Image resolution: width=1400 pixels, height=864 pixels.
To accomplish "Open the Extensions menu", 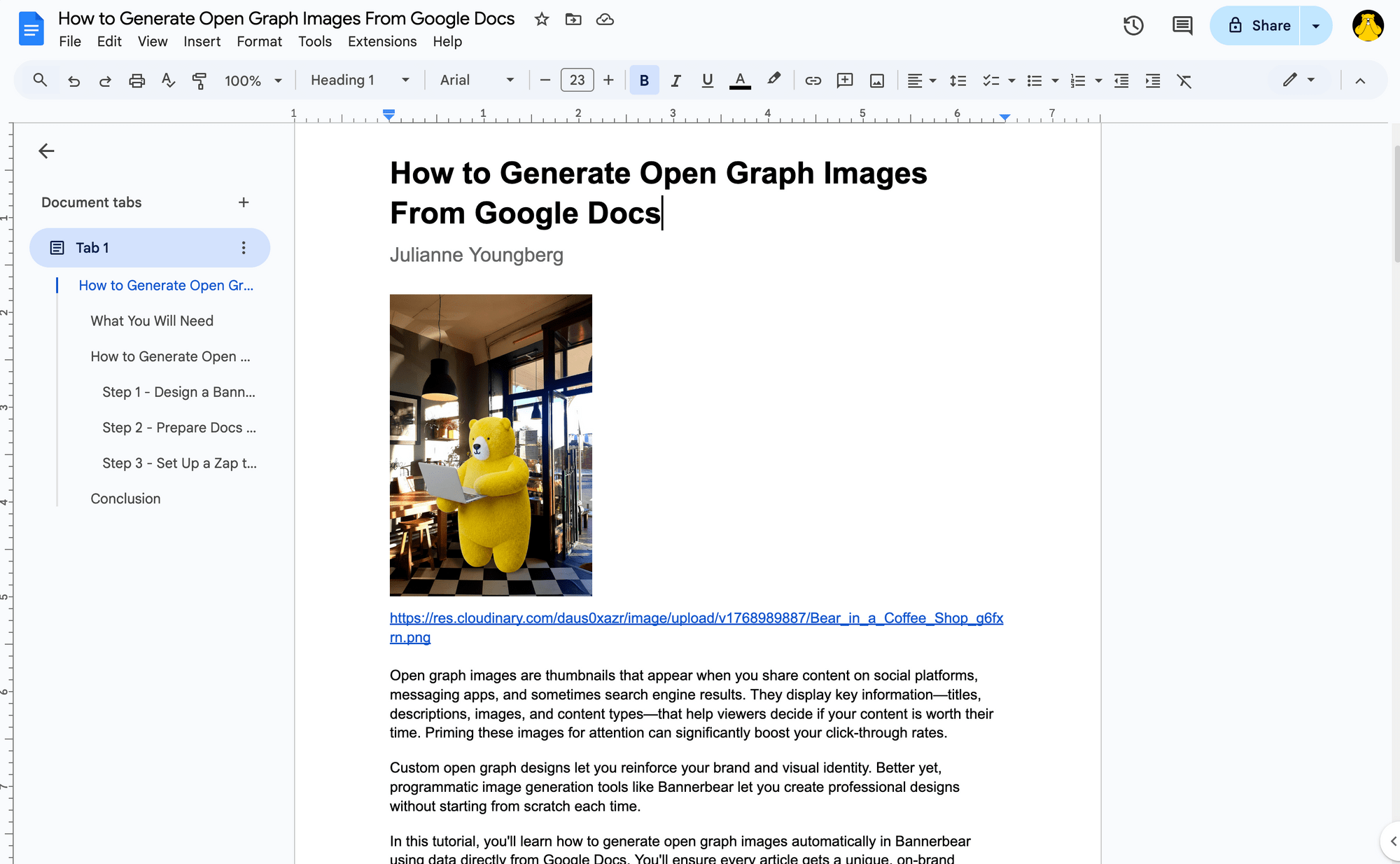I will (382, 41).
